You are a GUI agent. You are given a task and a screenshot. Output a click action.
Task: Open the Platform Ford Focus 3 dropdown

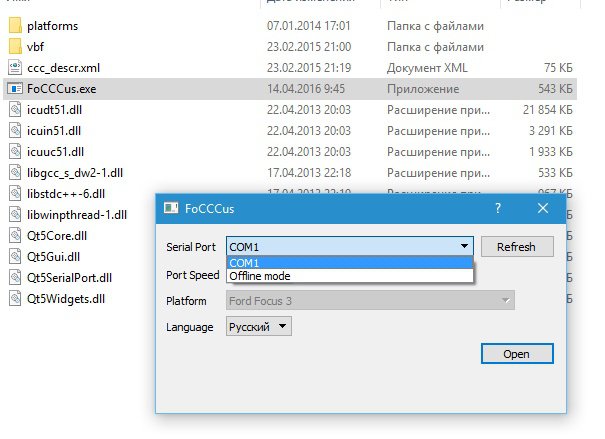point(370,301)
